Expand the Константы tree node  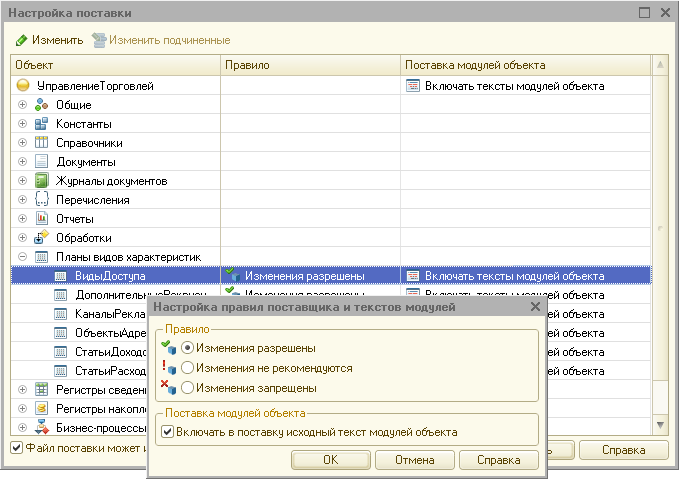click(23, 123)
